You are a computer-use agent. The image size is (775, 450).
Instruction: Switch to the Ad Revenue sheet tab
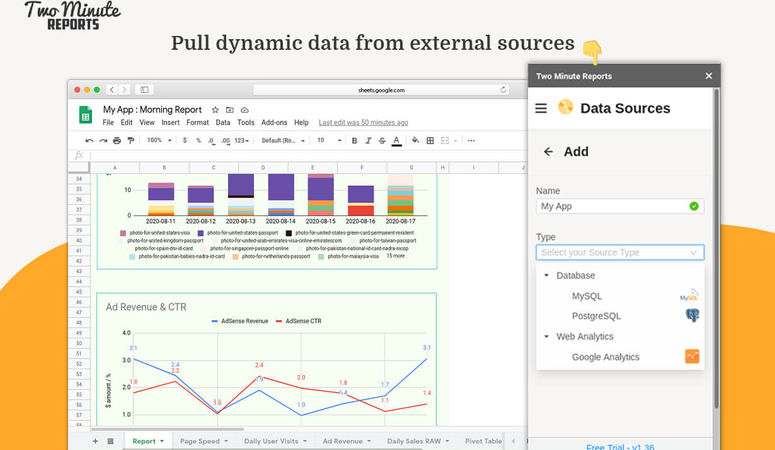pos(346,441)
